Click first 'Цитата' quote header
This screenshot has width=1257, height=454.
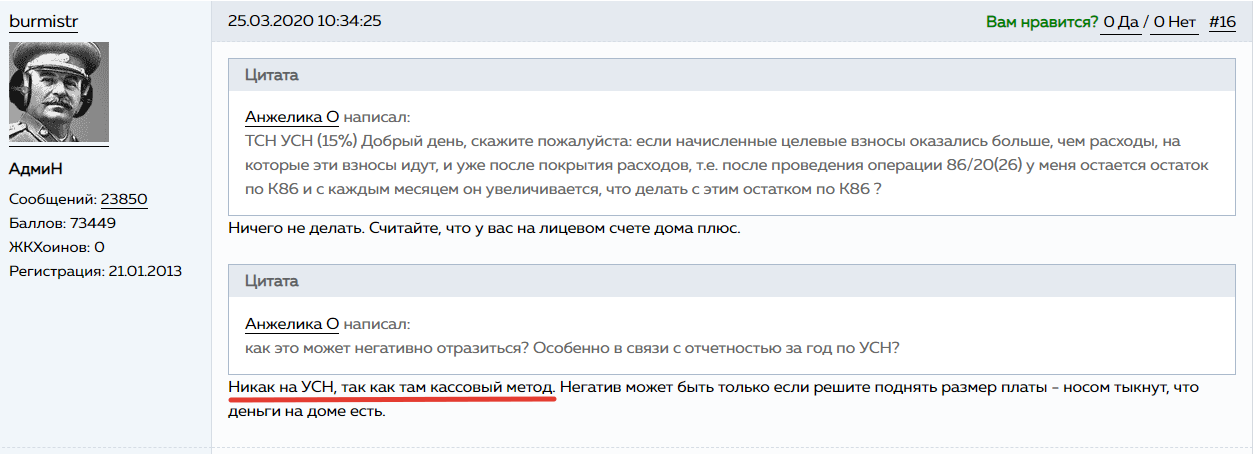[x=732, y=75]
